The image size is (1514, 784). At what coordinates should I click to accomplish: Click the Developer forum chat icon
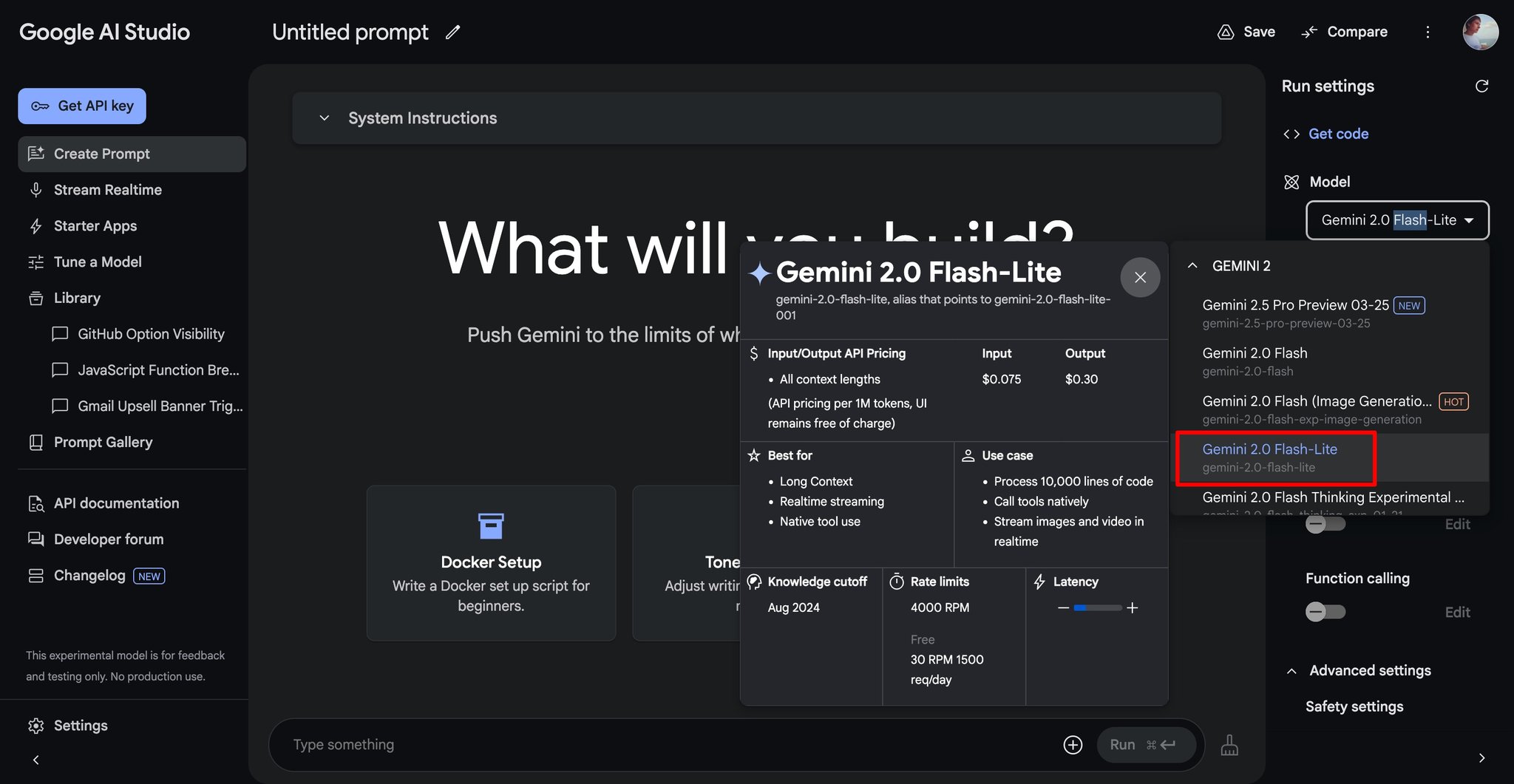35,539
